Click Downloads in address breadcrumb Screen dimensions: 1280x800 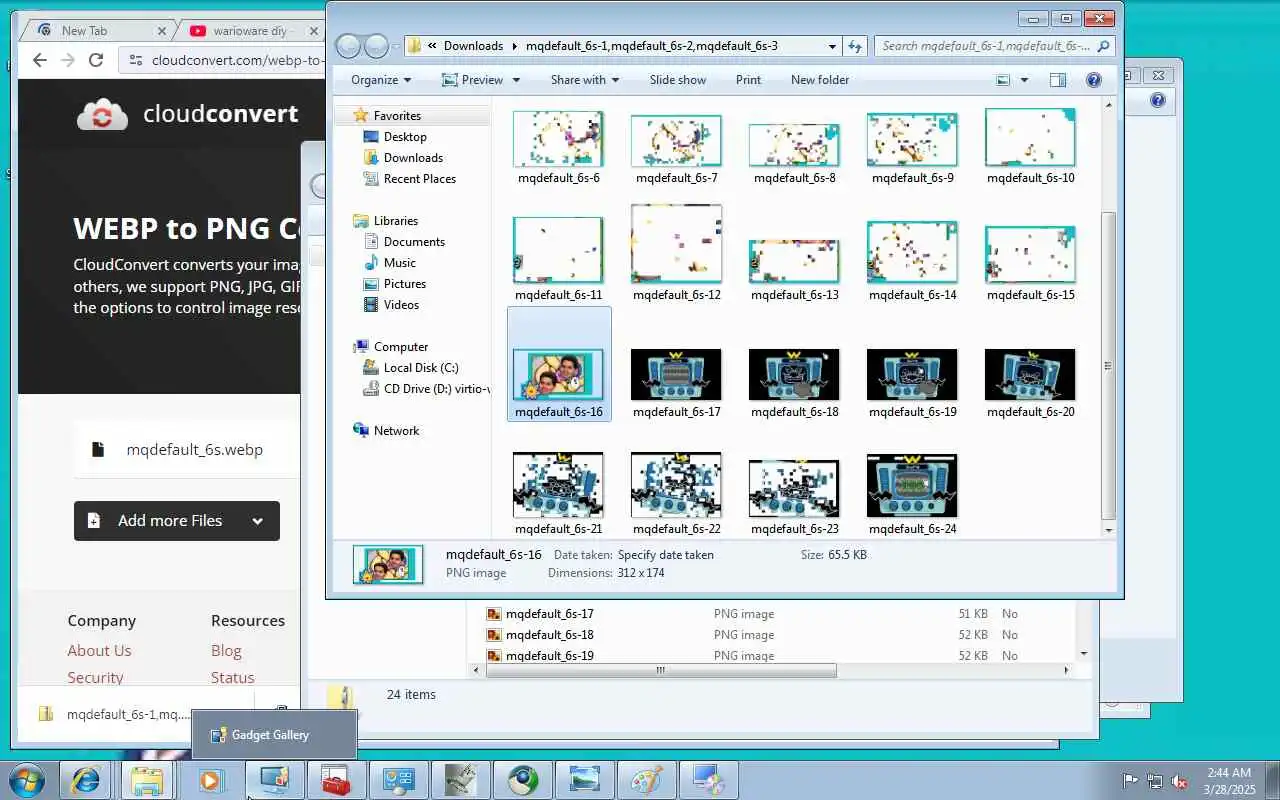pyautogui.click(x=473, y=46)
